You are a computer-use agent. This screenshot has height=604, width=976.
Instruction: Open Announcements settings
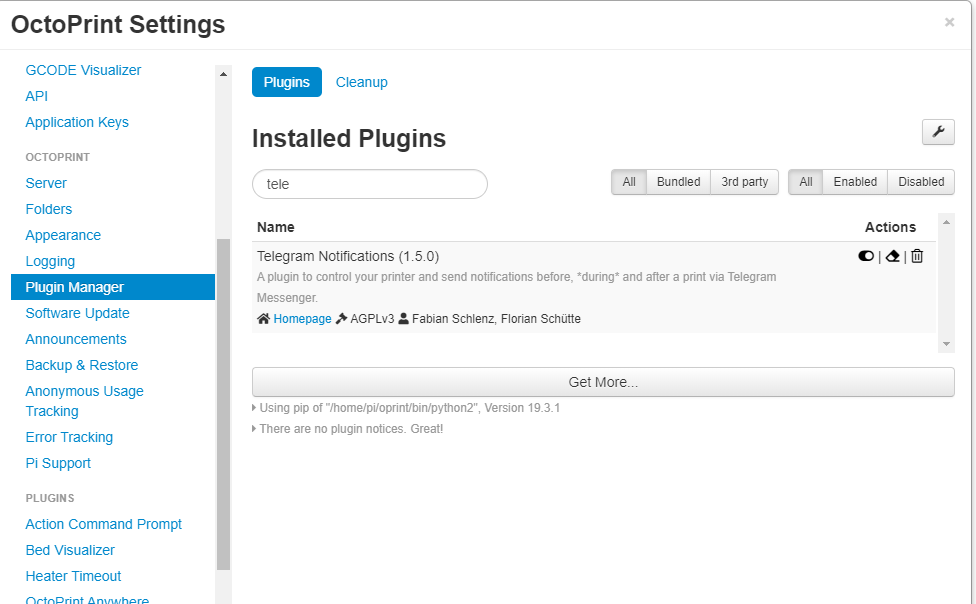[76, 339]
